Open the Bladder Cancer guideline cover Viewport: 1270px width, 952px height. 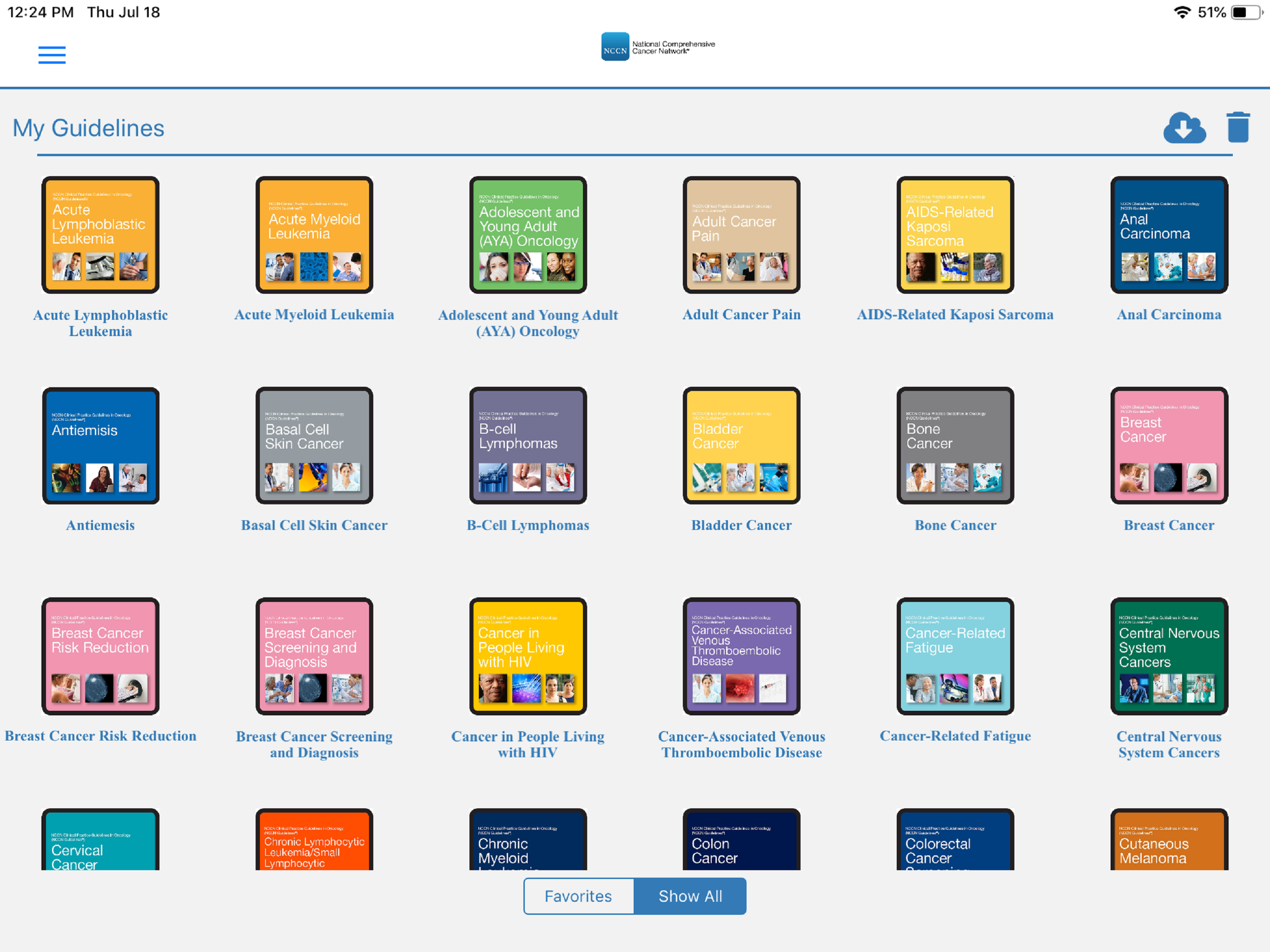point(741,446)
